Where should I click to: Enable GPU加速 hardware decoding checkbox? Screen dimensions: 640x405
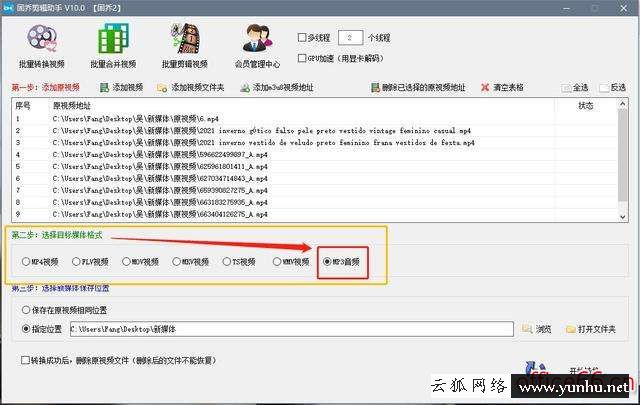coord(302,58)
